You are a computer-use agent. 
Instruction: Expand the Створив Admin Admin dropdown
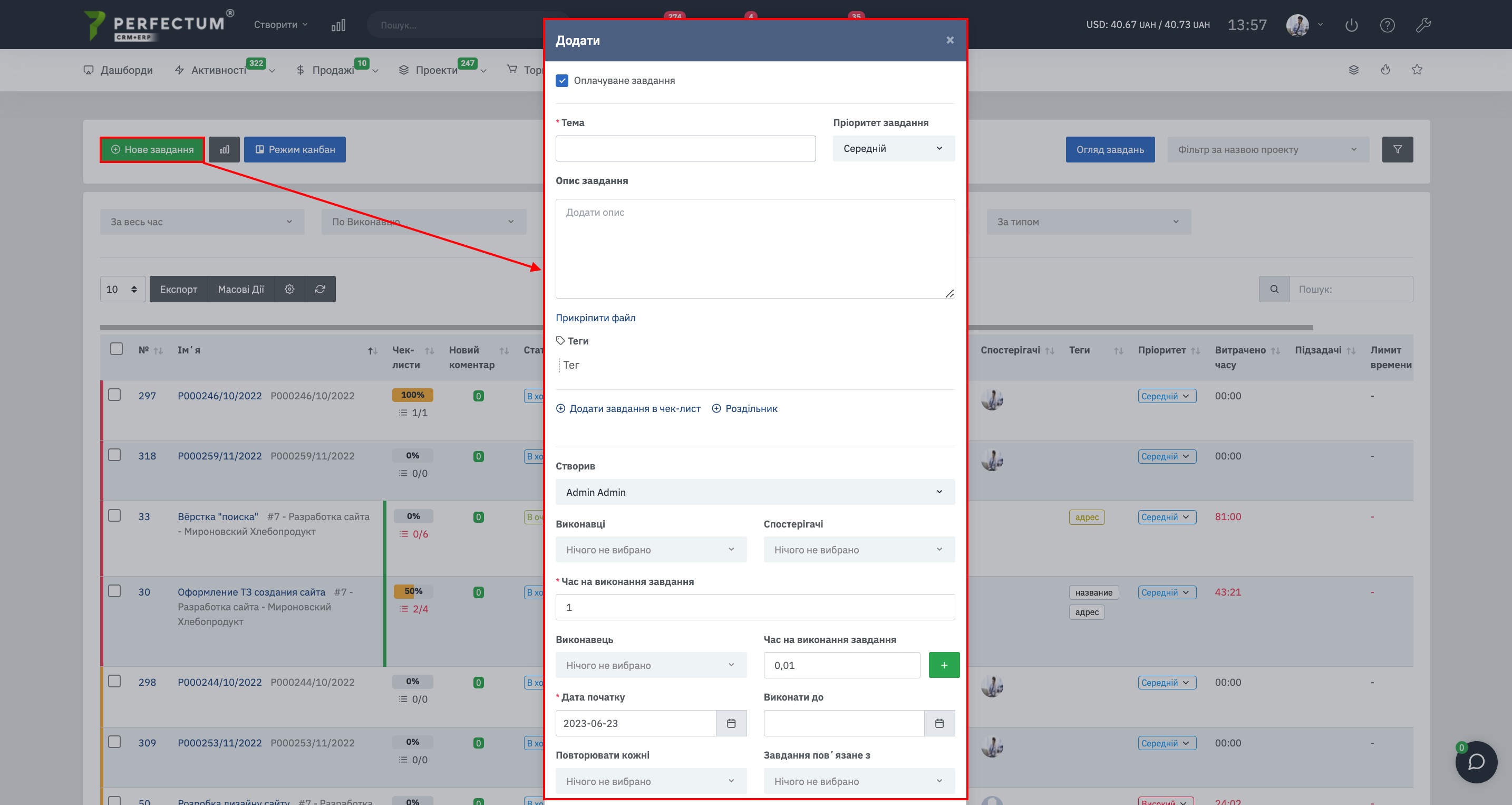[754, 492]
